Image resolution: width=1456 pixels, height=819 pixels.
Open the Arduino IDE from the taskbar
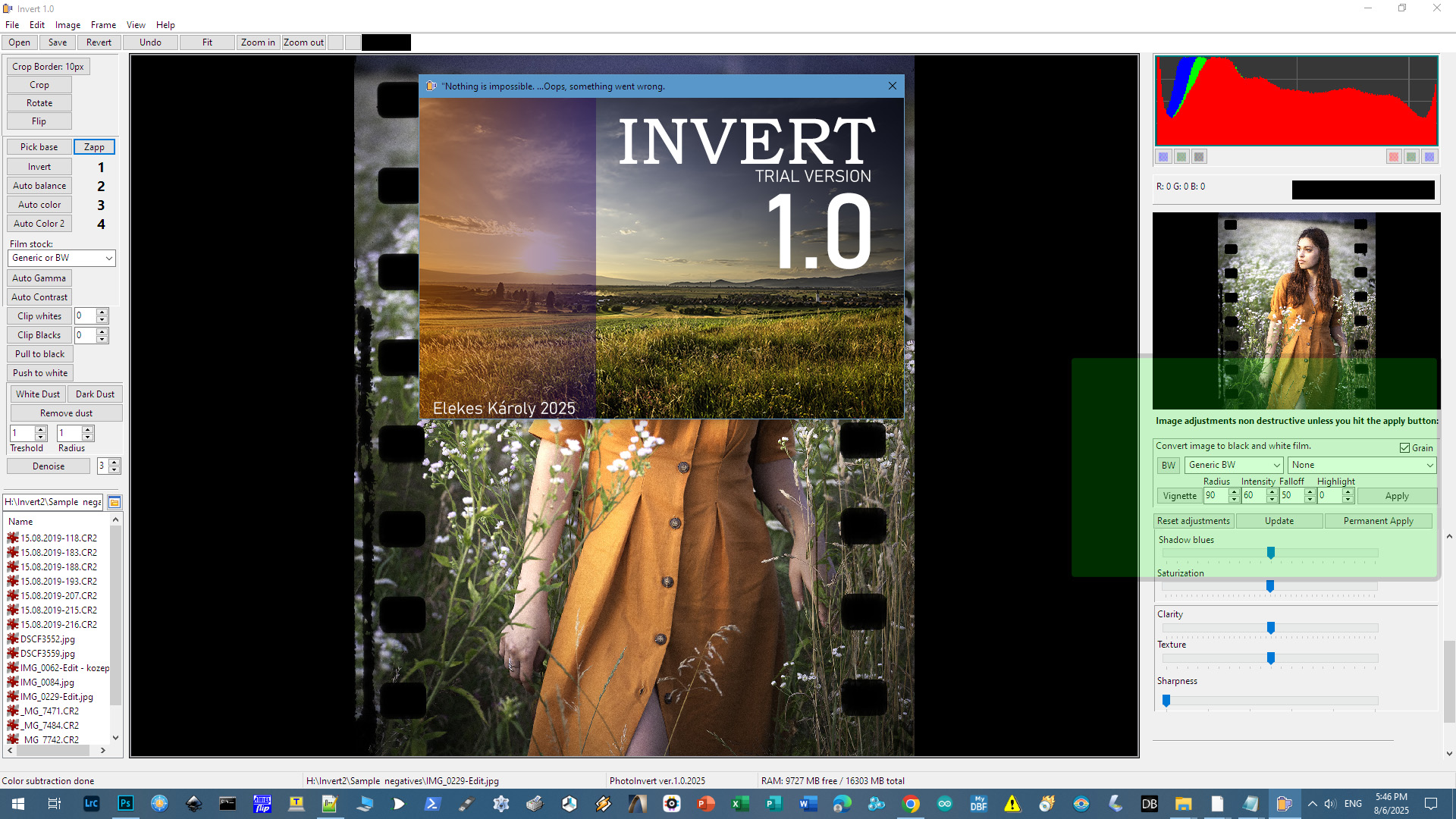945,804
